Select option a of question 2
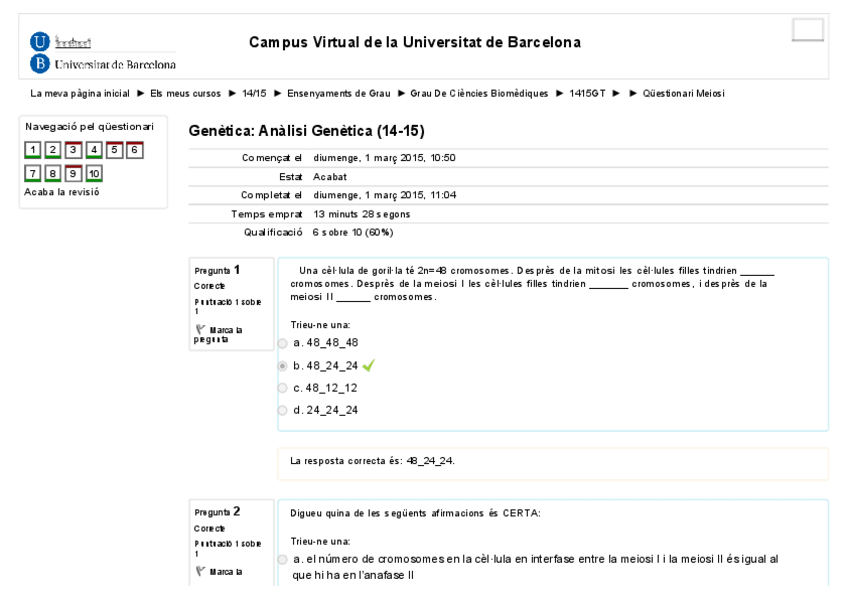The height and width of the screenshot is (599, 848). (283, 559)
